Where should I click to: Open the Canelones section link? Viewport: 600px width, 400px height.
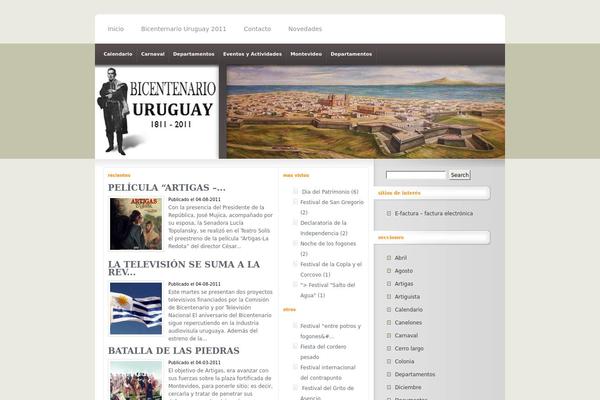[408, 323]
